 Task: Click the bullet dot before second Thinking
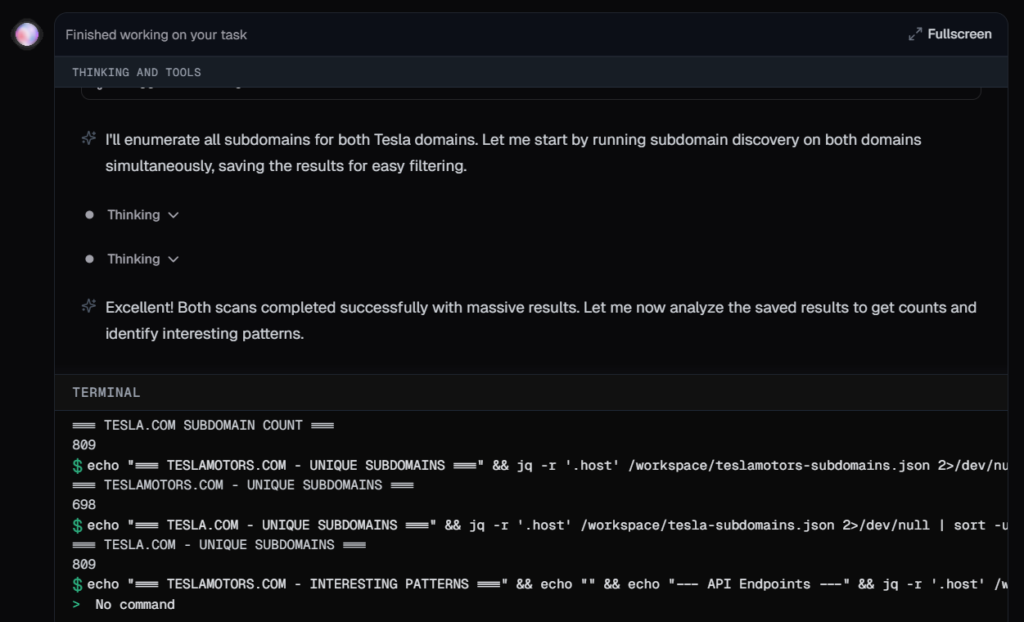[x=89, y=259]
